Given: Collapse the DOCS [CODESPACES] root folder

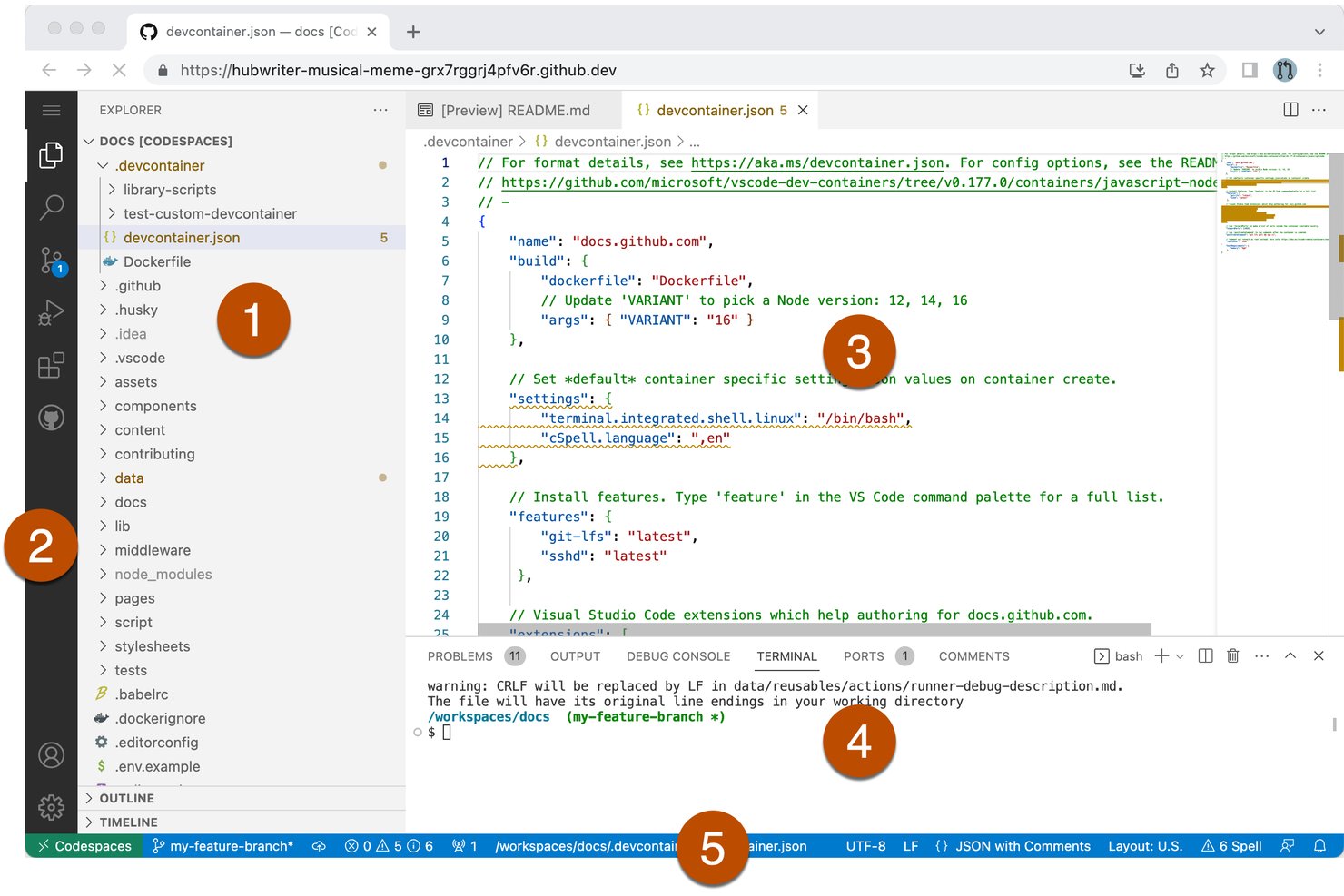Looking at the screenshot, I should coord(242,141).
